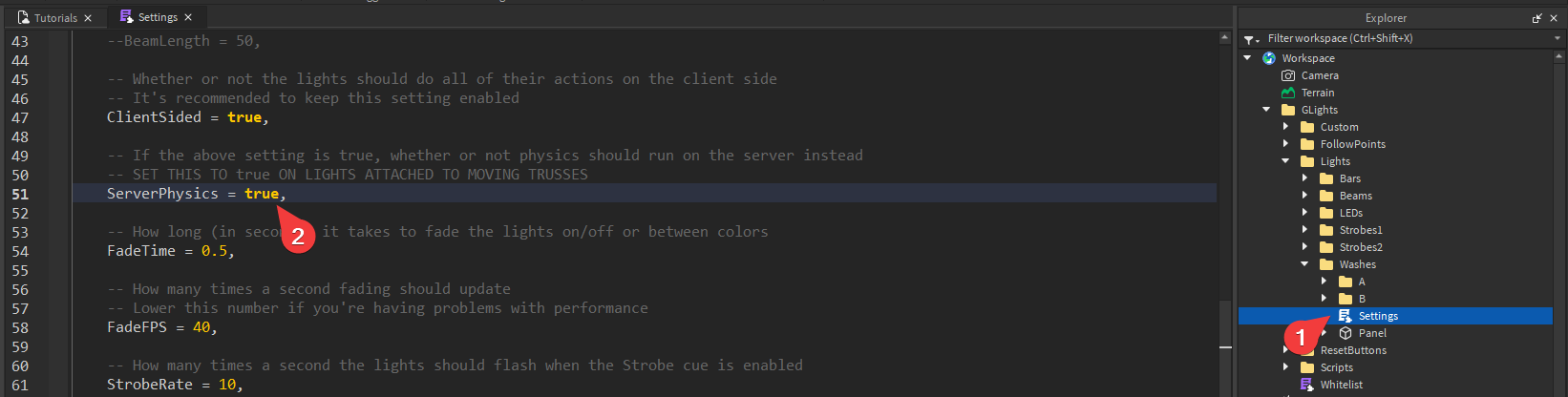Select the FollowPoints folder

(x=1352, y=144)
